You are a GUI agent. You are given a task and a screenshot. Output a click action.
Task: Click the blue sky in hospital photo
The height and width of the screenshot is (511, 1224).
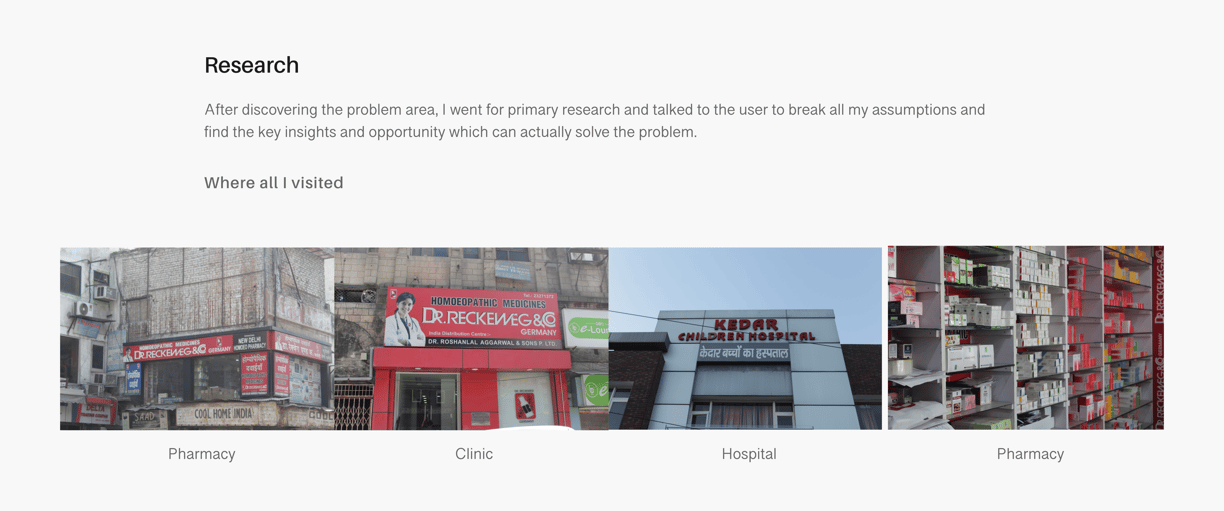tap(745, 280)
